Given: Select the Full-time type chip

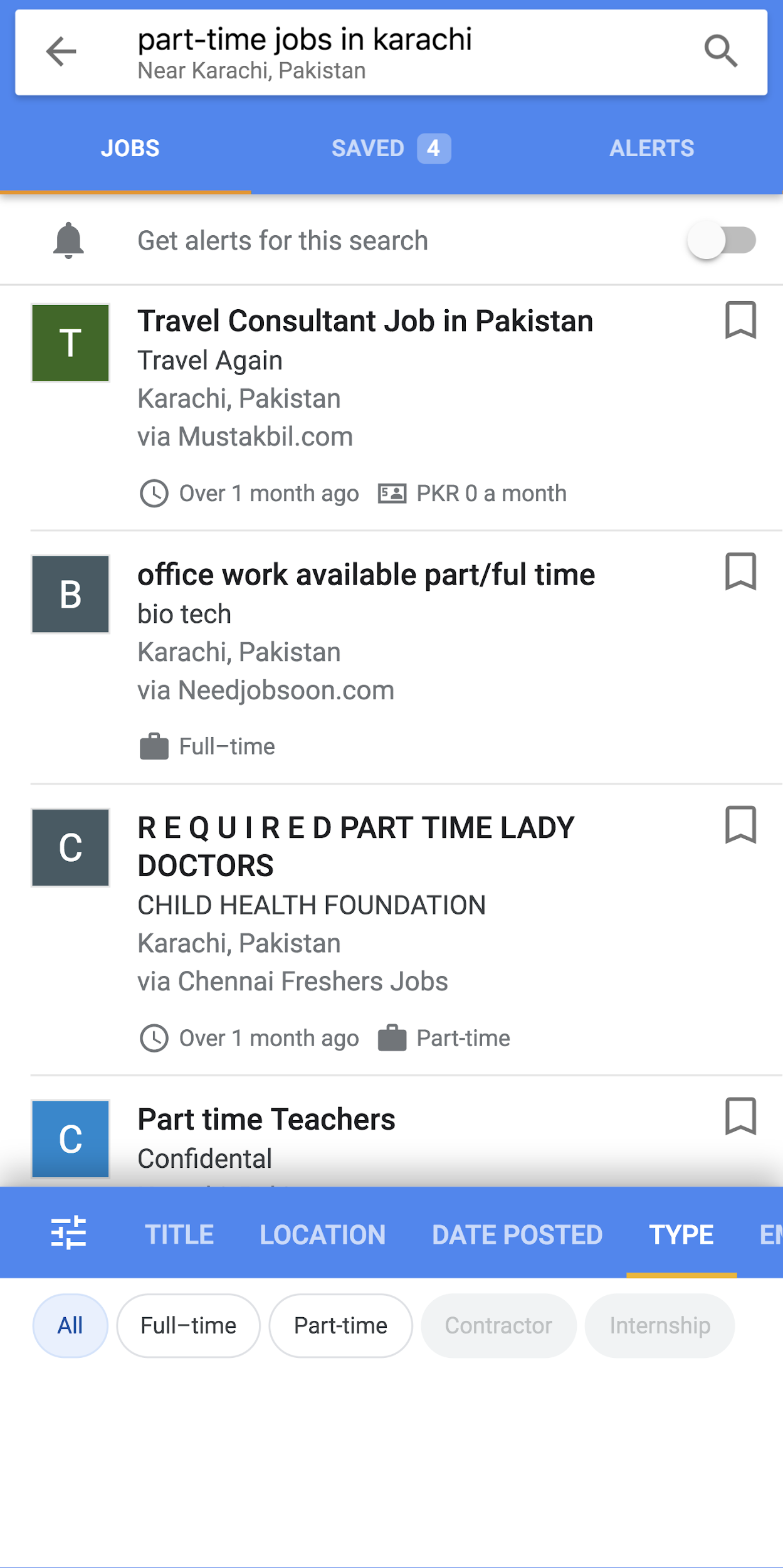Looking at the screenshot, I should click(188, 1325).
